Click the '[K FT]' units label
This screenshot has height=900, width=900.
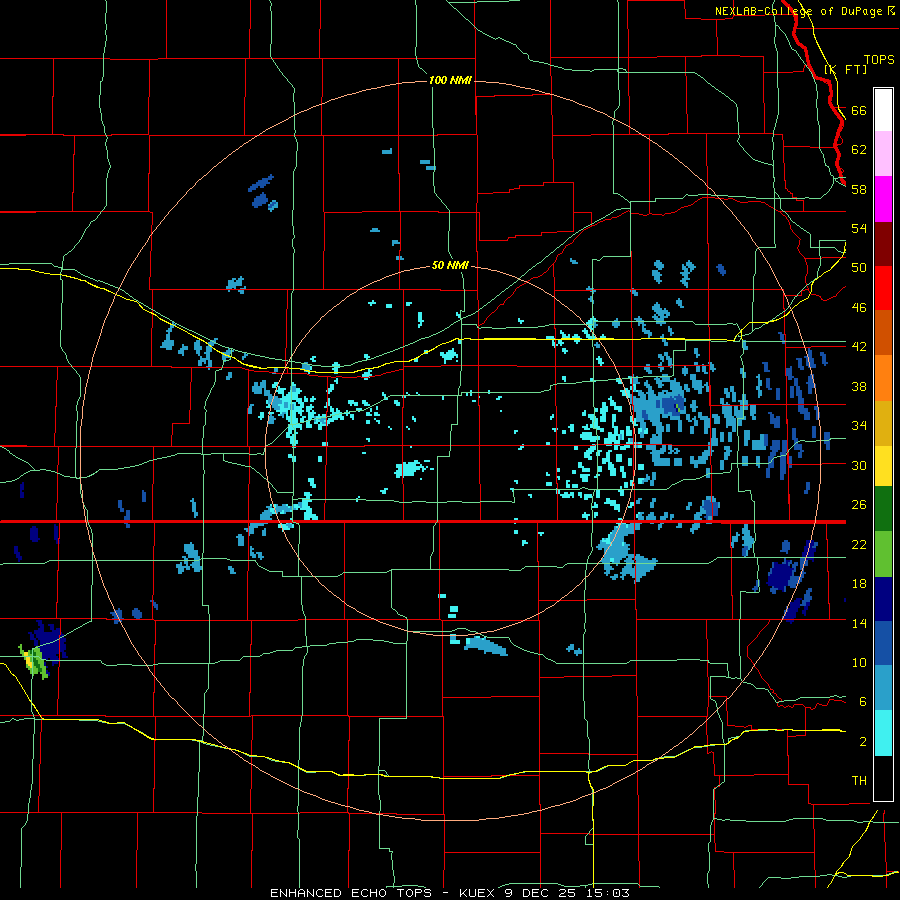[845, 69]
